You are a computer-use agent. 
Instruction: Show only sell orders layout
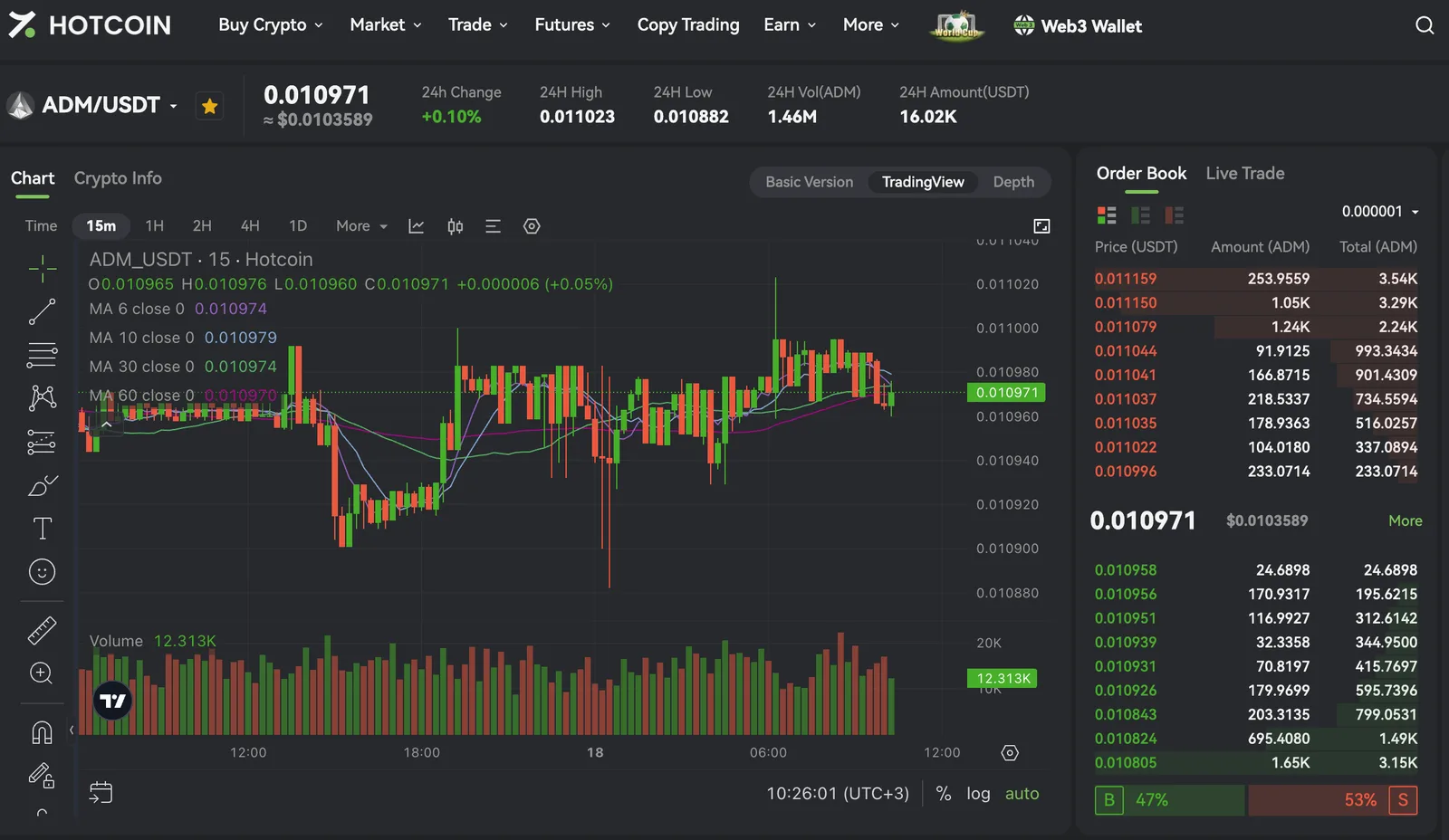tap(1175, 215)
